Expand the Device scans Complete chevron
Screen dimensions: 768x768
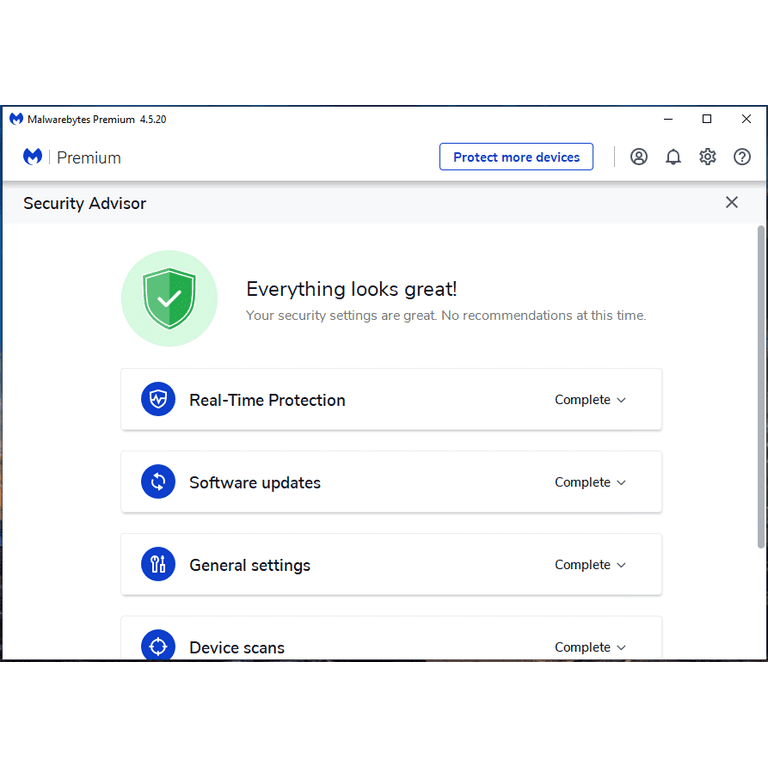point(621,647)
